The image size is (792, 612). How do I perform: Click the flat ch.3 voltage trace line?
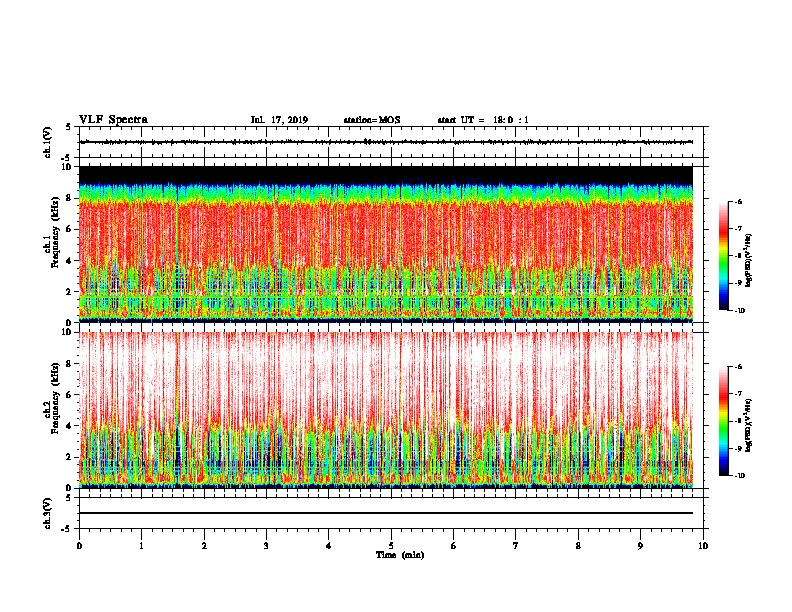point(386,513)
